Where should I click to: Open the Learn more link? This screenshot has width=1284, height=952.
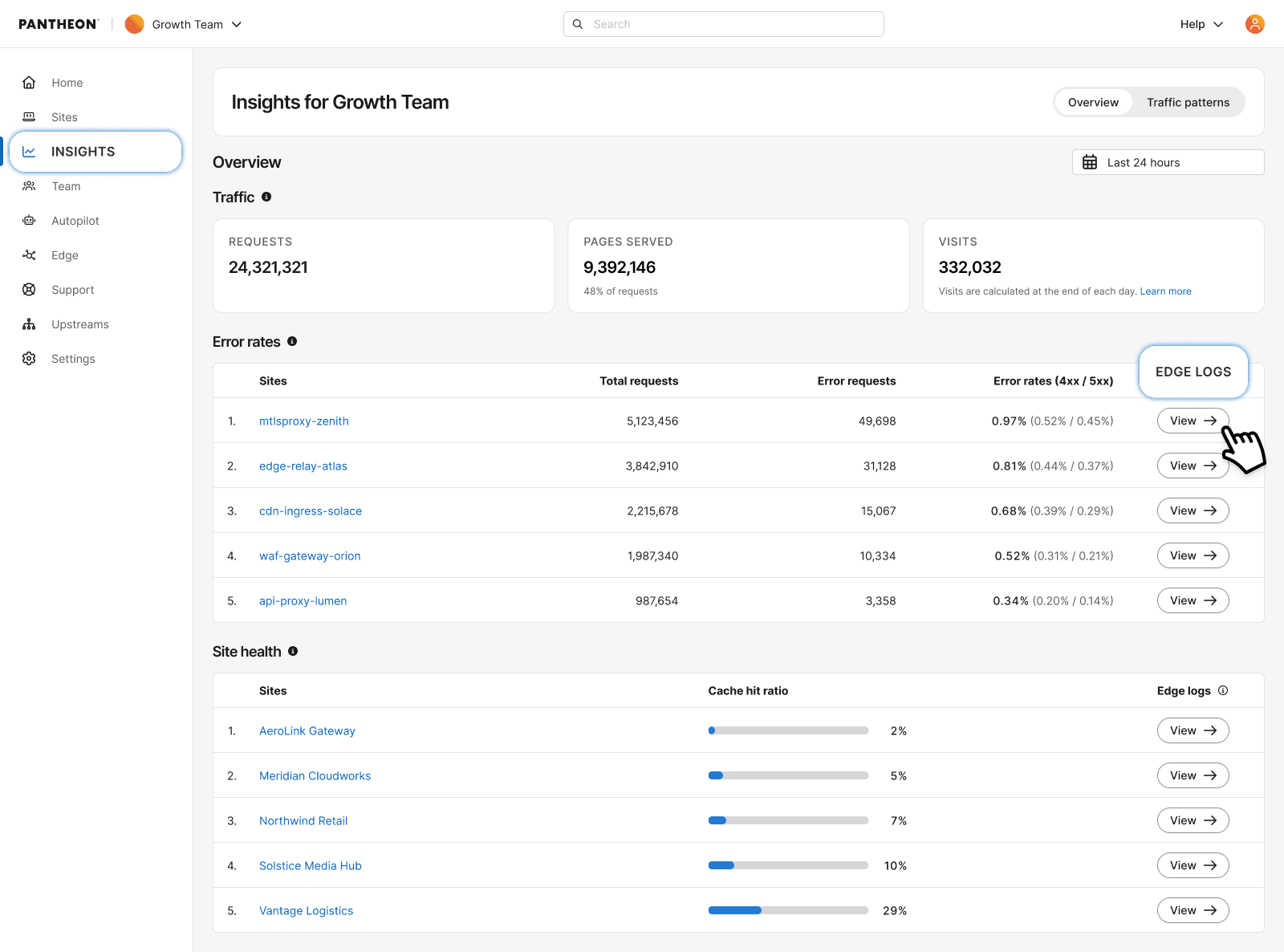tap(1165, 291)
